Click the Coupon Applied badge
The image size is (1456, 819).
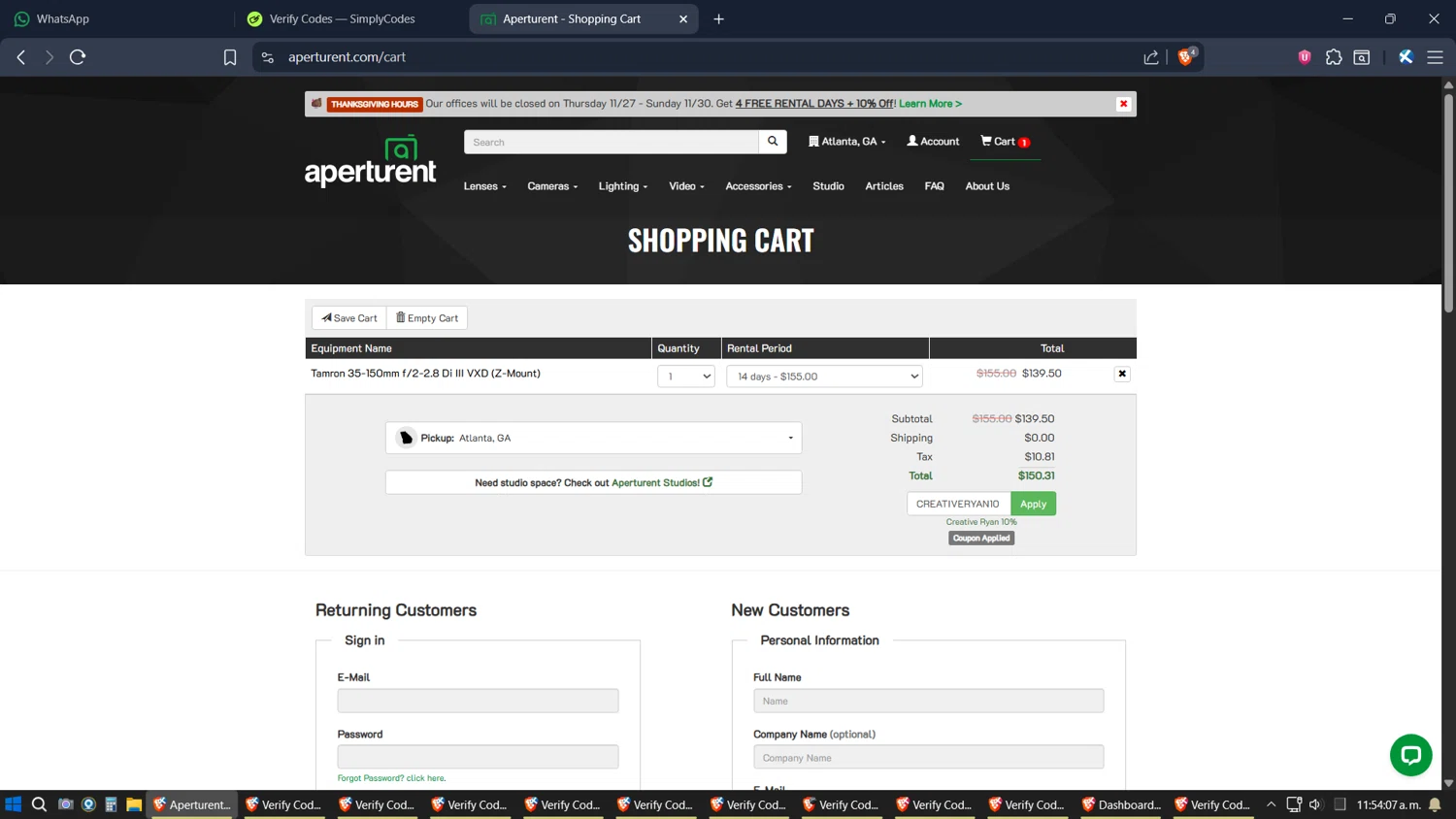tap(981, 539)
